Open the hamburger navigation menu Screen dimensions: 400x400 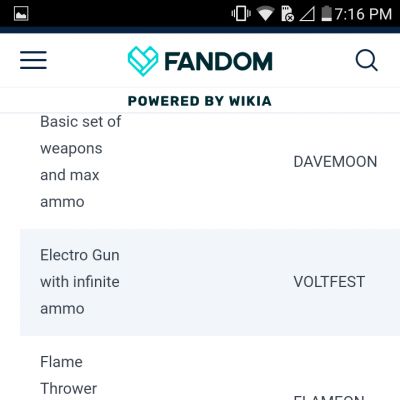coord(33,60)
